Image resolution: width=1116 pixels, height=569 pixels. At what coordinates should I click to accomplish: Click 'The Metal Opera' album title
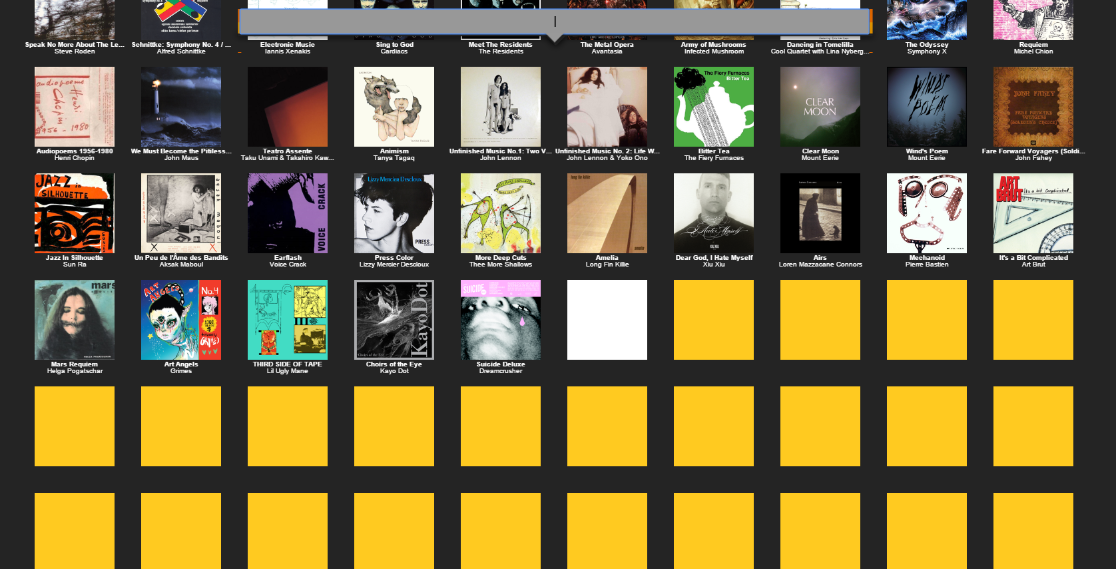(607, 44)
